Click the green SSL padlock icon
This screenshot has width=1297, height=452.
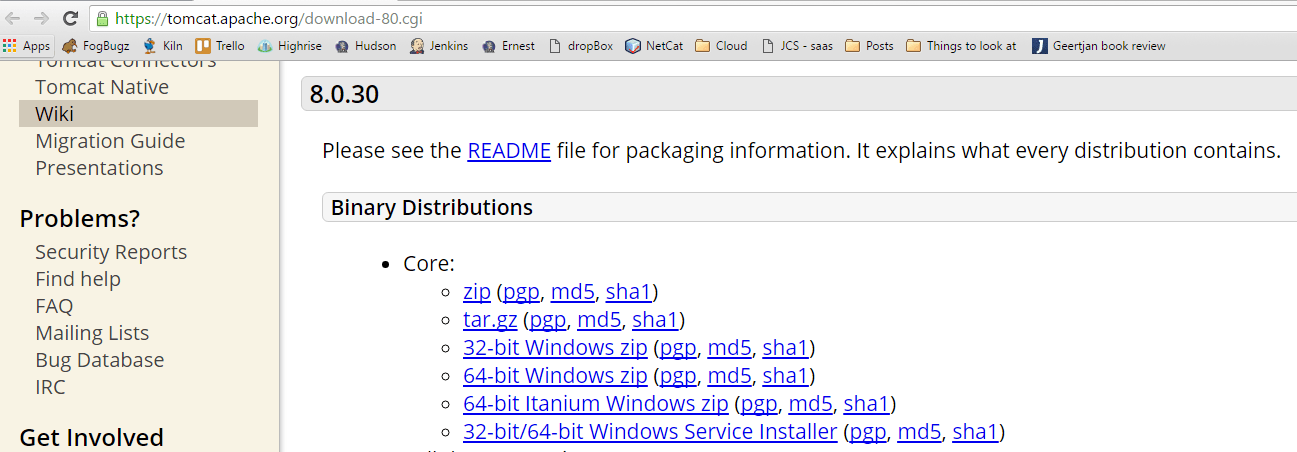click(103, 18)
